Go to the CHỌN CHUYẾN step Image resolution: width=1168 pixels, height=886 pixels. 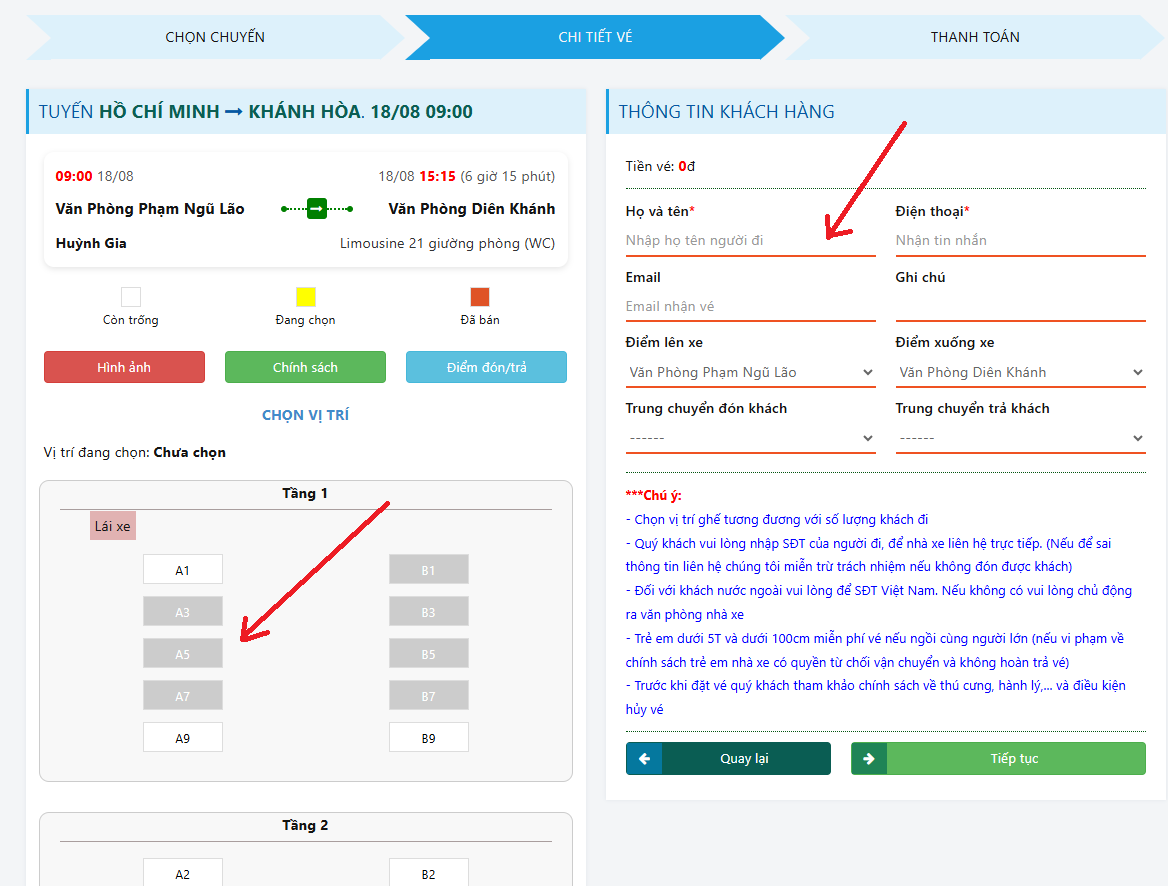[215, 37]
